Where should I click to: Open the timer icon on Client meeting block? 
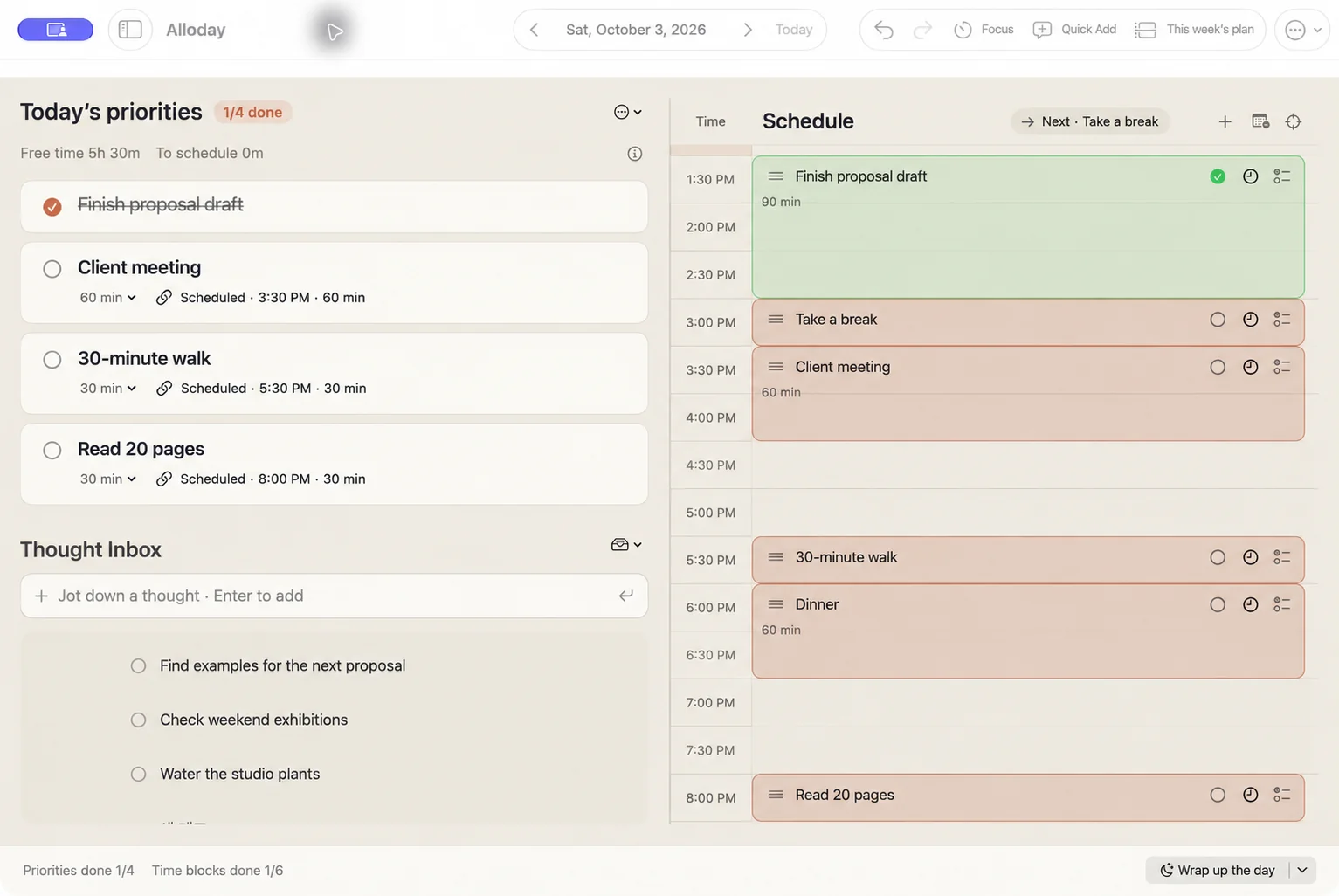[x=1251, y=367]
